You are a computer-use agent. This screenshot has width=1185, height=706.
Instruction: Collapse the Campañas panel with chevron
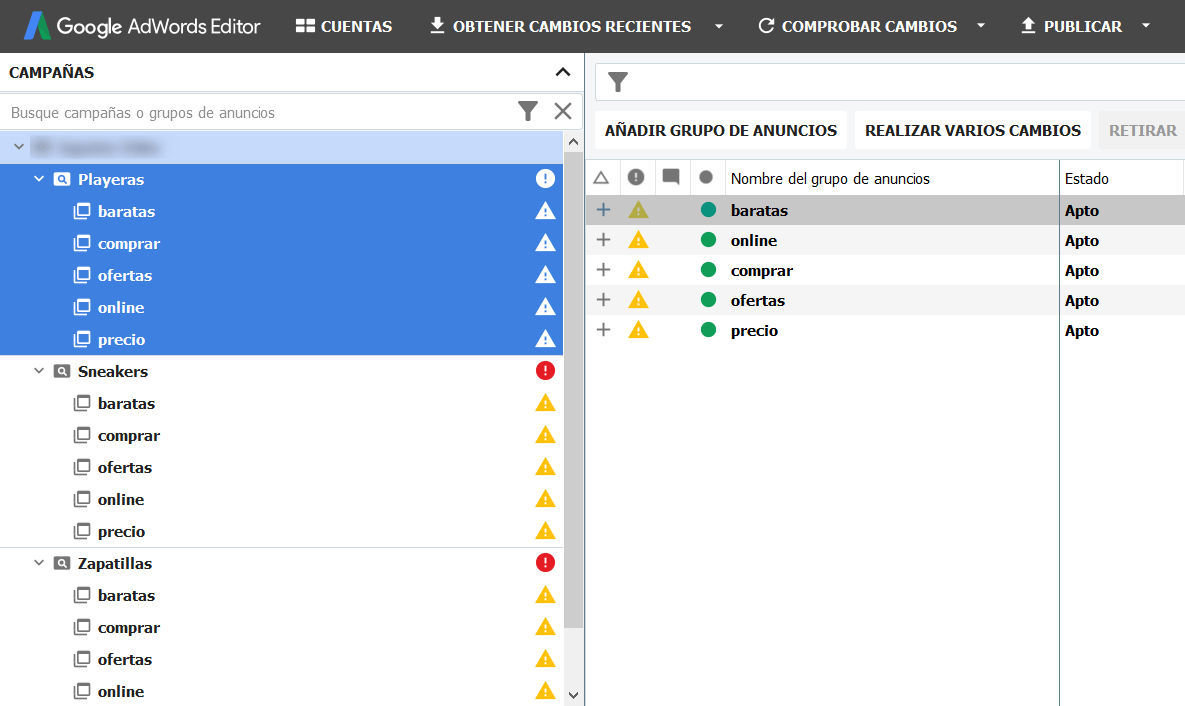point(562,73)
